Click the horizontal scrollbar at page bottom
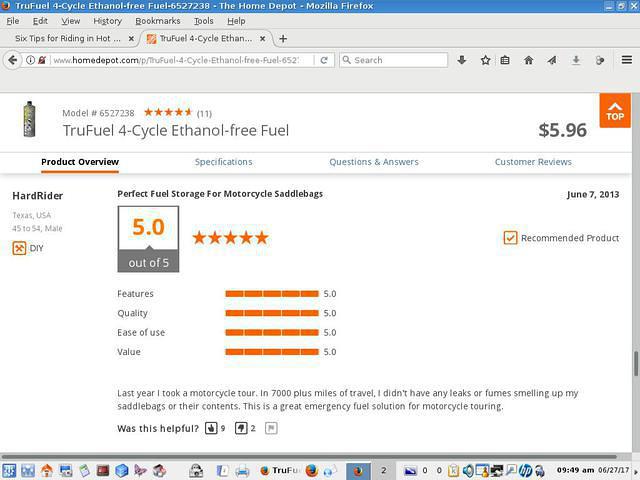The height and width of the screenshot is (480, 640). 309,456
